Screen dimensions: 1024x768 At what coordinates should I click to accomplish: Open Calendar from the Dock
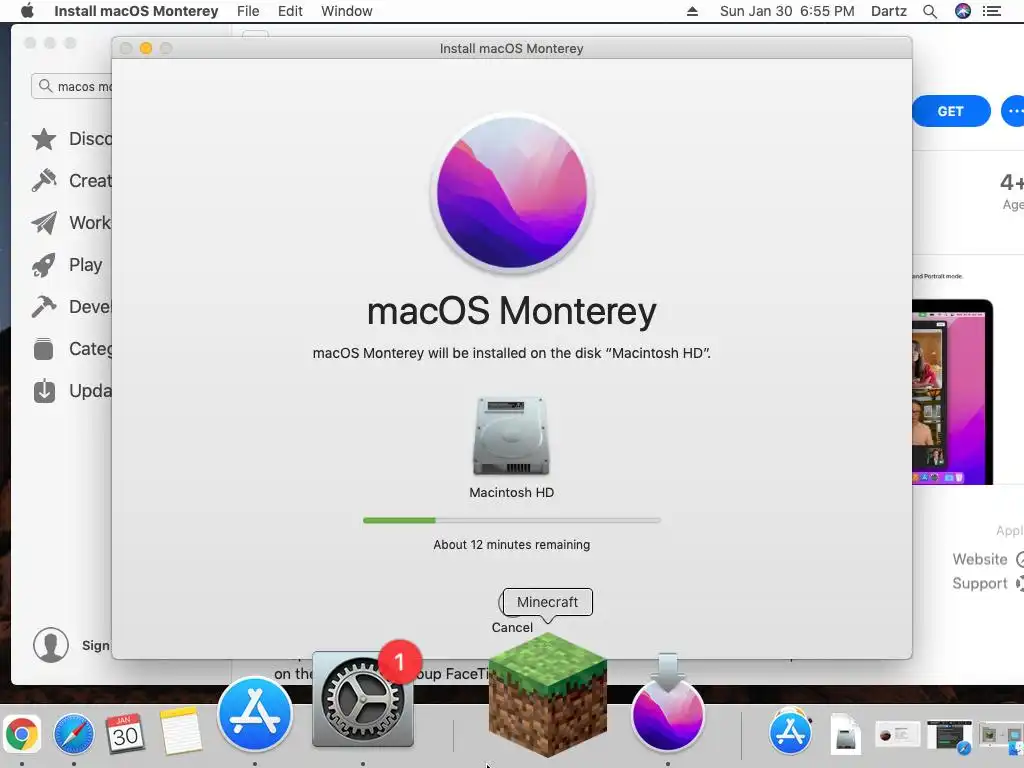click(x=125, y=734)
